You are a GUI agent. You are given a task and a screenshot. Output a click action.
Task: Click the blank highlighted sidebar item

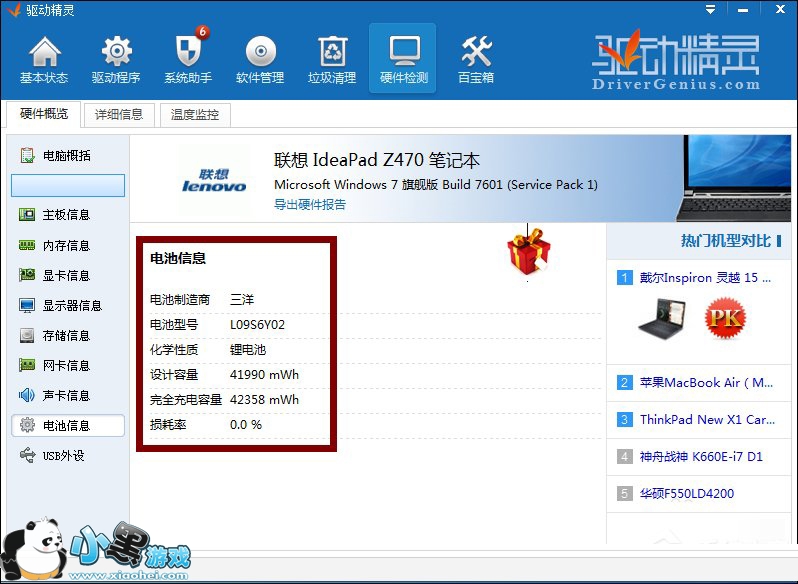pos(68,185)
